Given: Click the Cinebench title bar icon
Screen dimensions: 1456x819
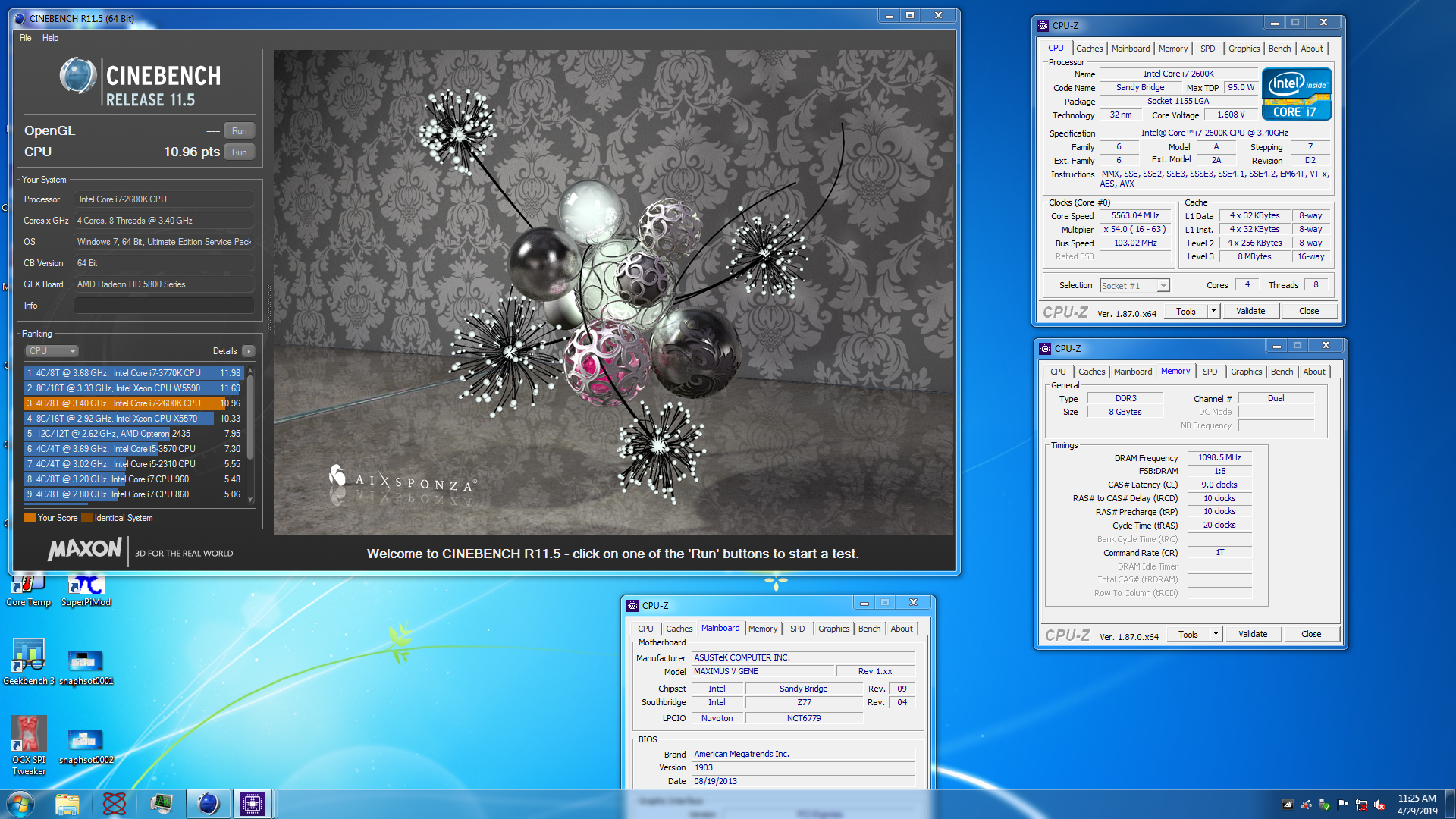Looking at the screenshot, I should [20, 18].
